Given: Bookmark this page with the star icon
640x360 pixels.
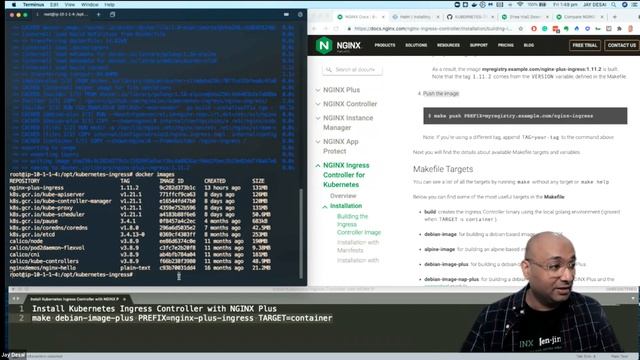Looking at the screenshot, I should 521,29.
